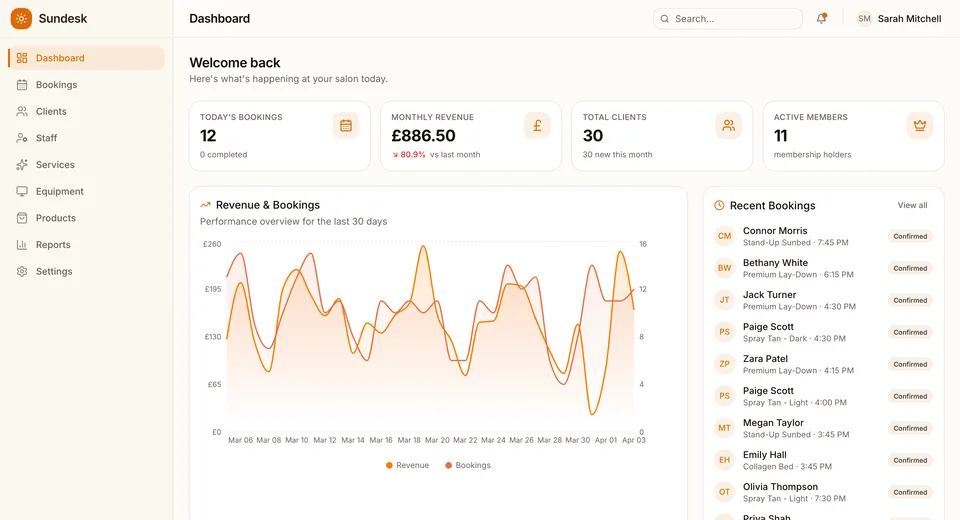The width and height of the screenshot is (960, 520).
Task: Click the BW avatar for Bethany White
Action: [x=724, y=268]
